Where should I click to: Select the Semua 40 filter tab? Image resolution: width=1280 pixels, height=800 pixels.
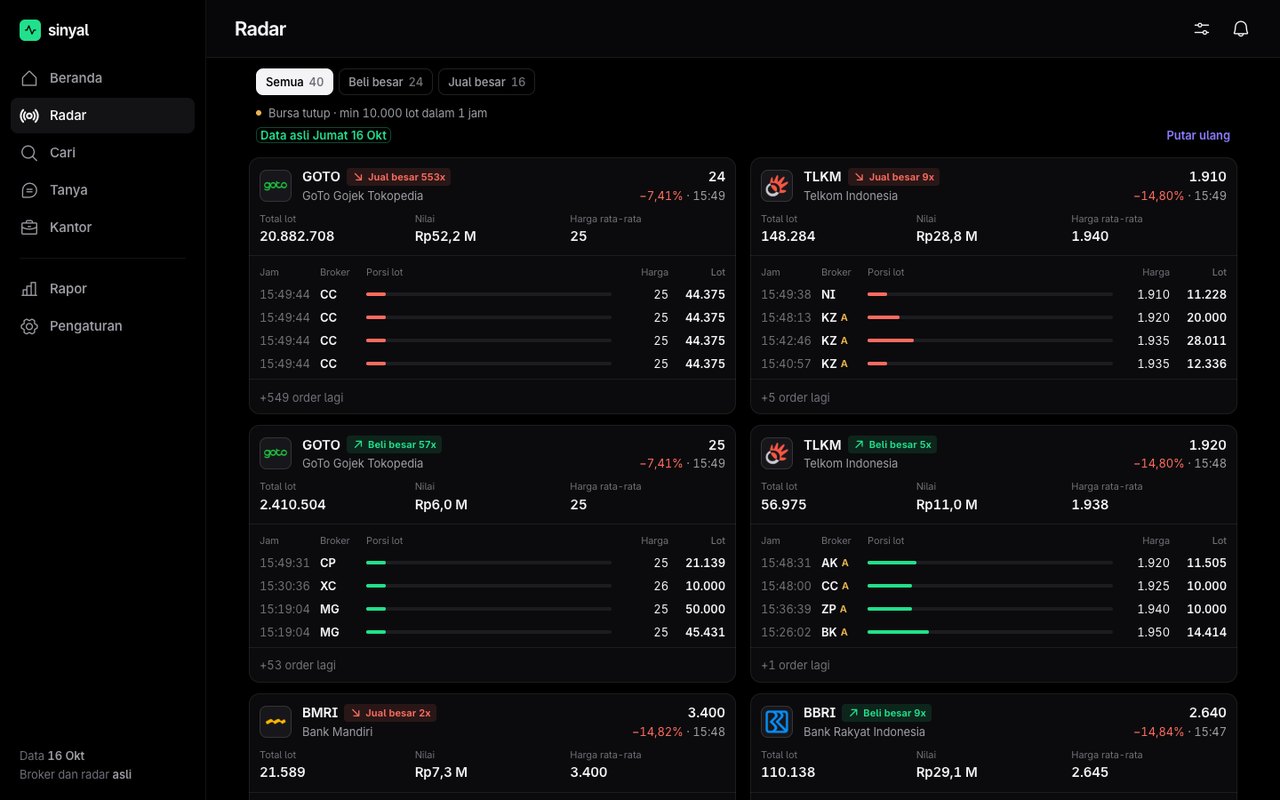294,82
